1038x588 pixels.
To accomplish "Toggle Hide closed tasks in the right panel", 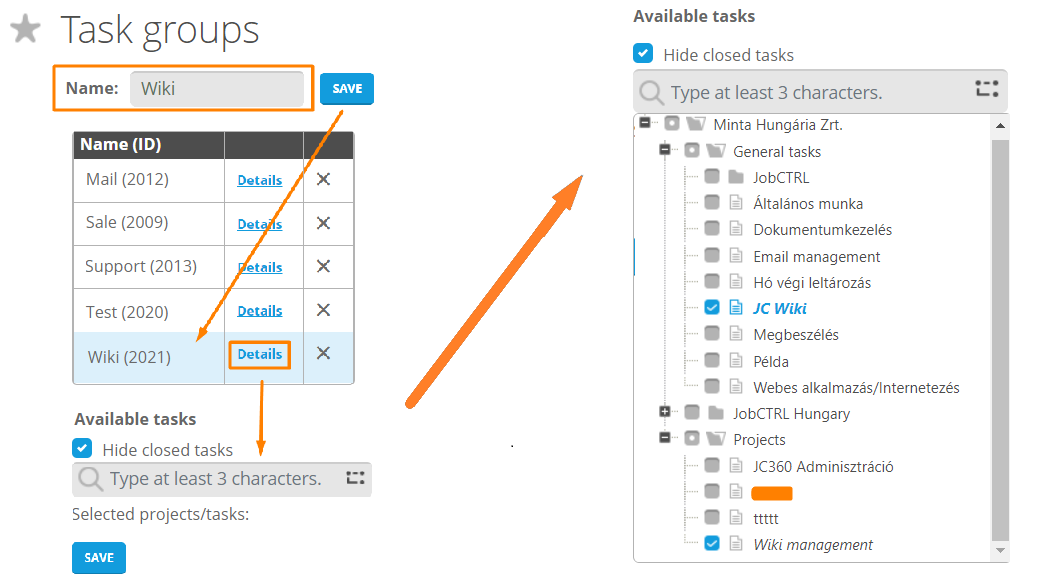I will [644, 55].
